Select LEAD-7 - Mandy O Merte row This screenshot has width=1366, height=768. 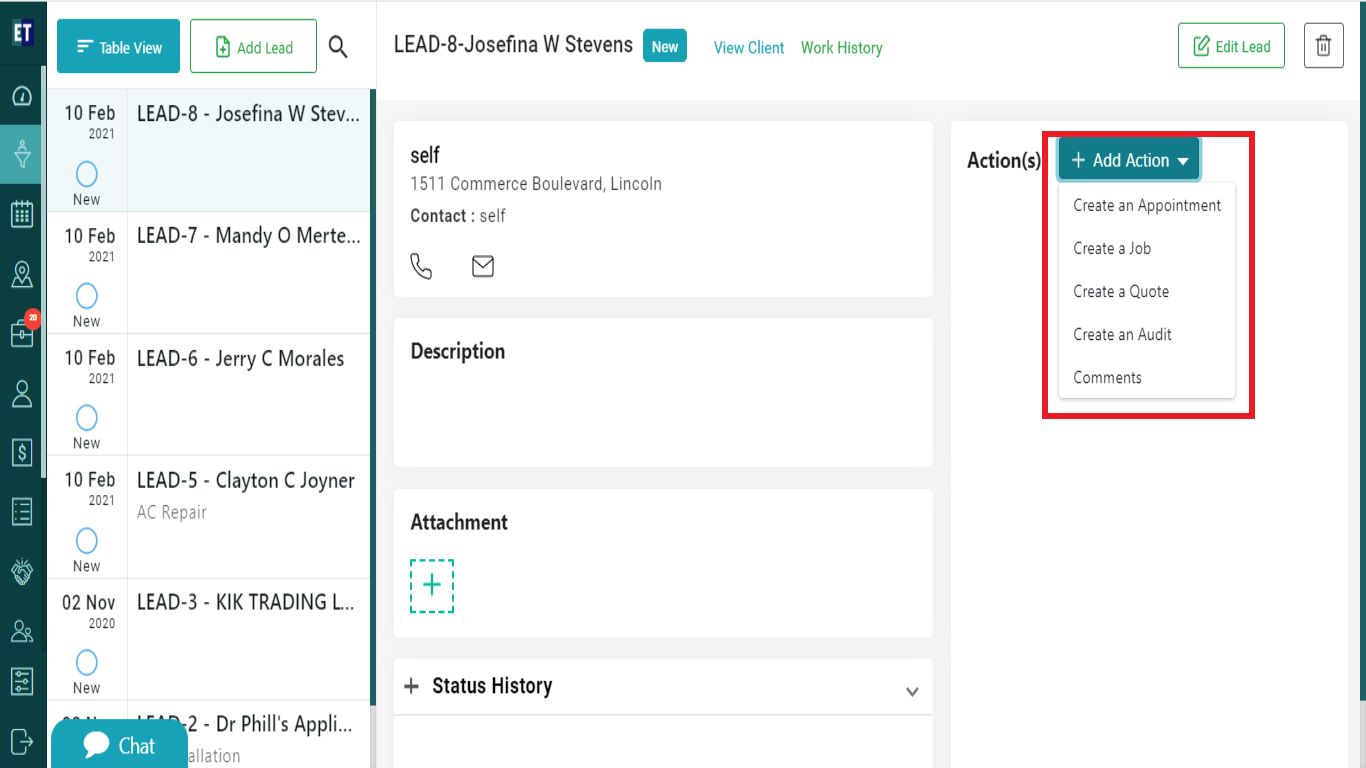tap(209, 272)
